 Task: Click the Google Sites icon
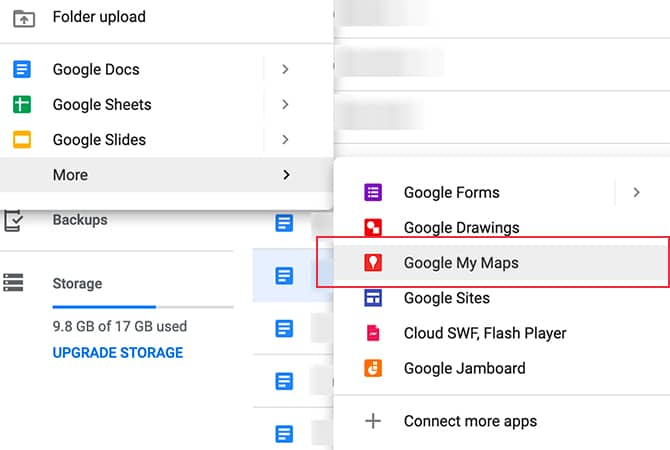click(373, 298)
